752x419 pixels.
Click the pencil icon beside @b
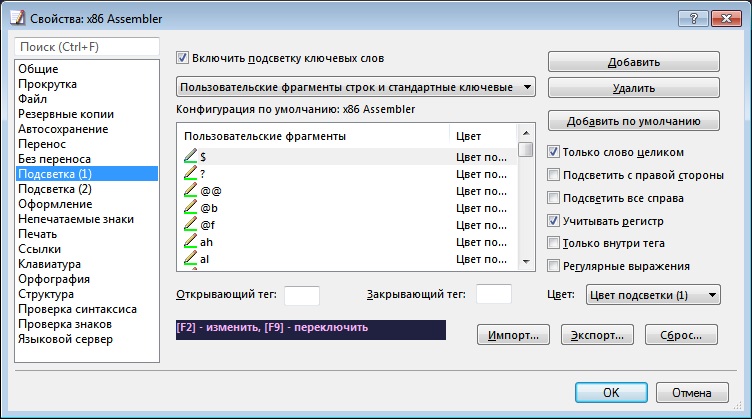pyautogui.click(x=190, y=207)
